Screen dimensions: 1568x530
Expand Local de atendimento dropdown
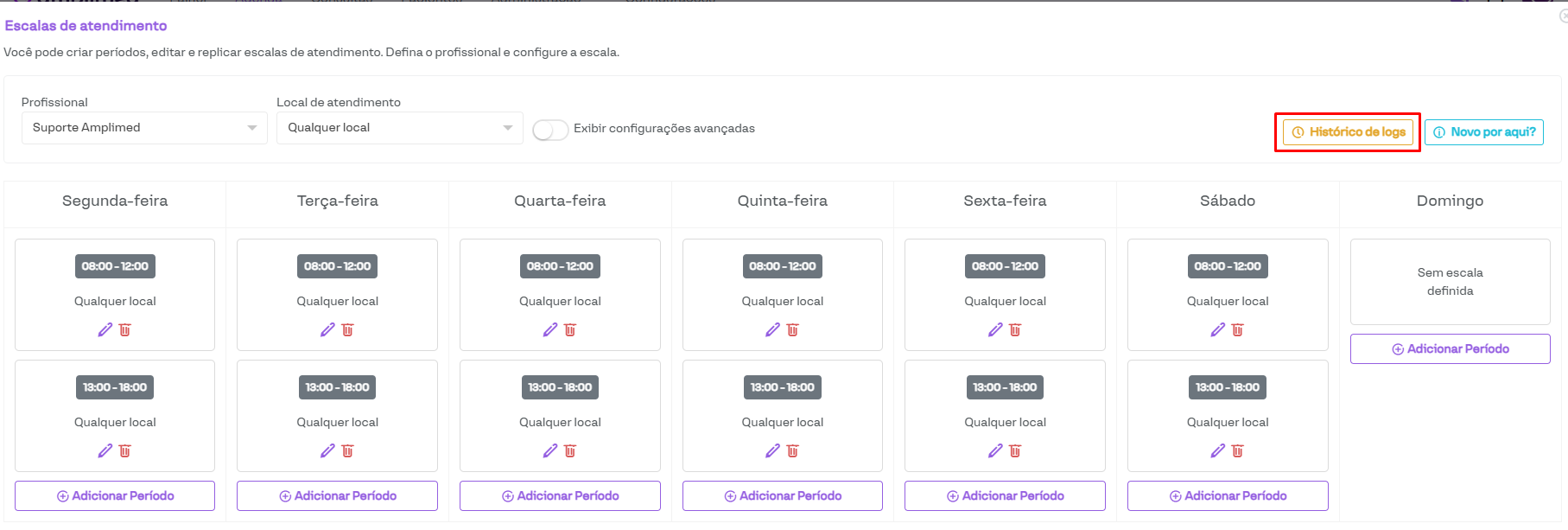[399, 128]
